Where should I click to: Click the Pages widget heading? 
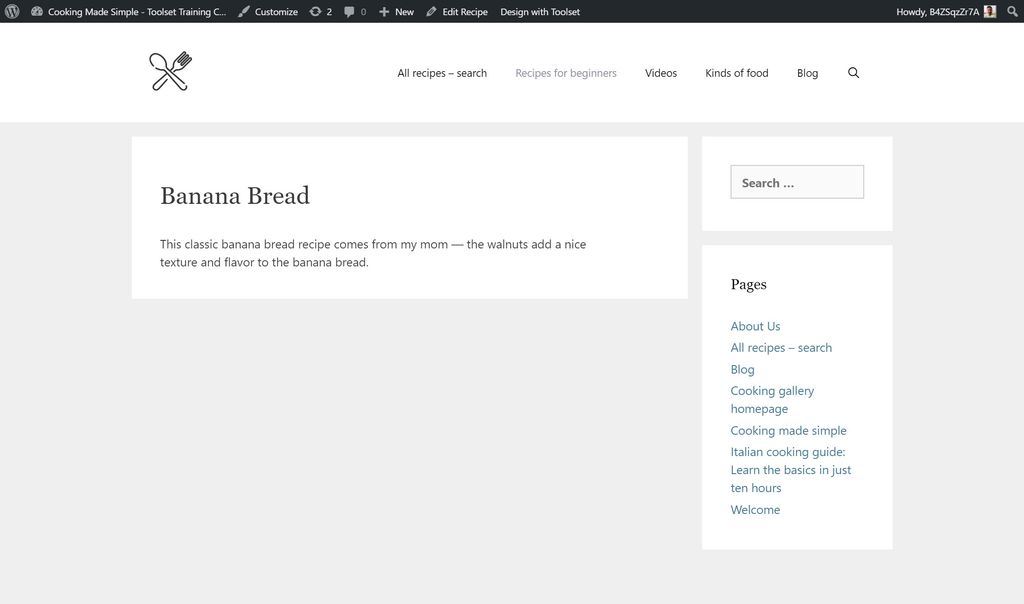click(x=748, y=284)
